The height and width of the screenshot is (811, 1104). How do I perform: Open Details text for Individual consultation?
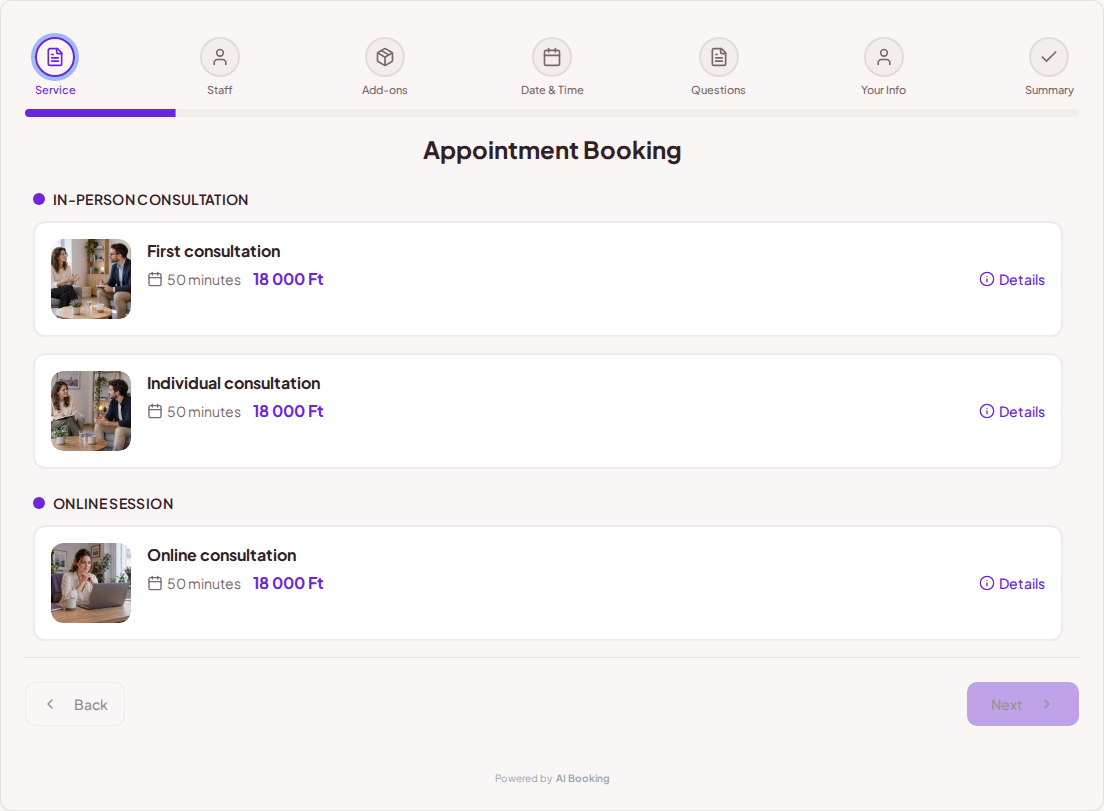click(x=1022, y=412)
